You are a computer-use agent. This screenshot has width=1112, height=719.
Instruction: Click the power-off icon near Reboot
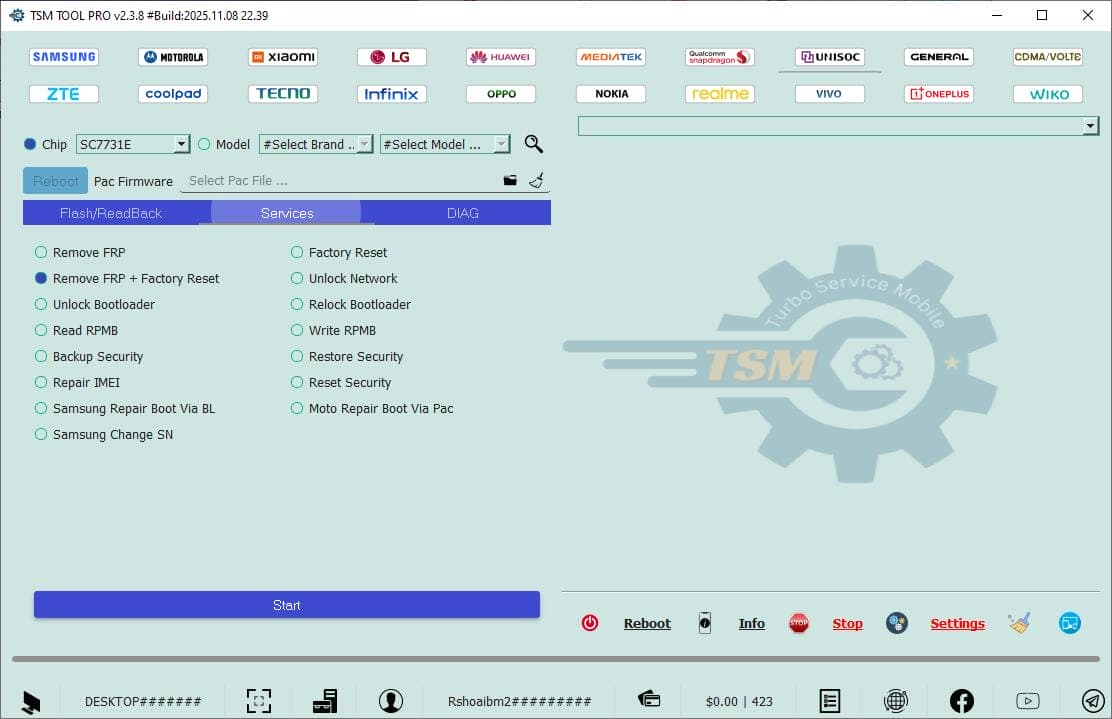tap(590, 623)
